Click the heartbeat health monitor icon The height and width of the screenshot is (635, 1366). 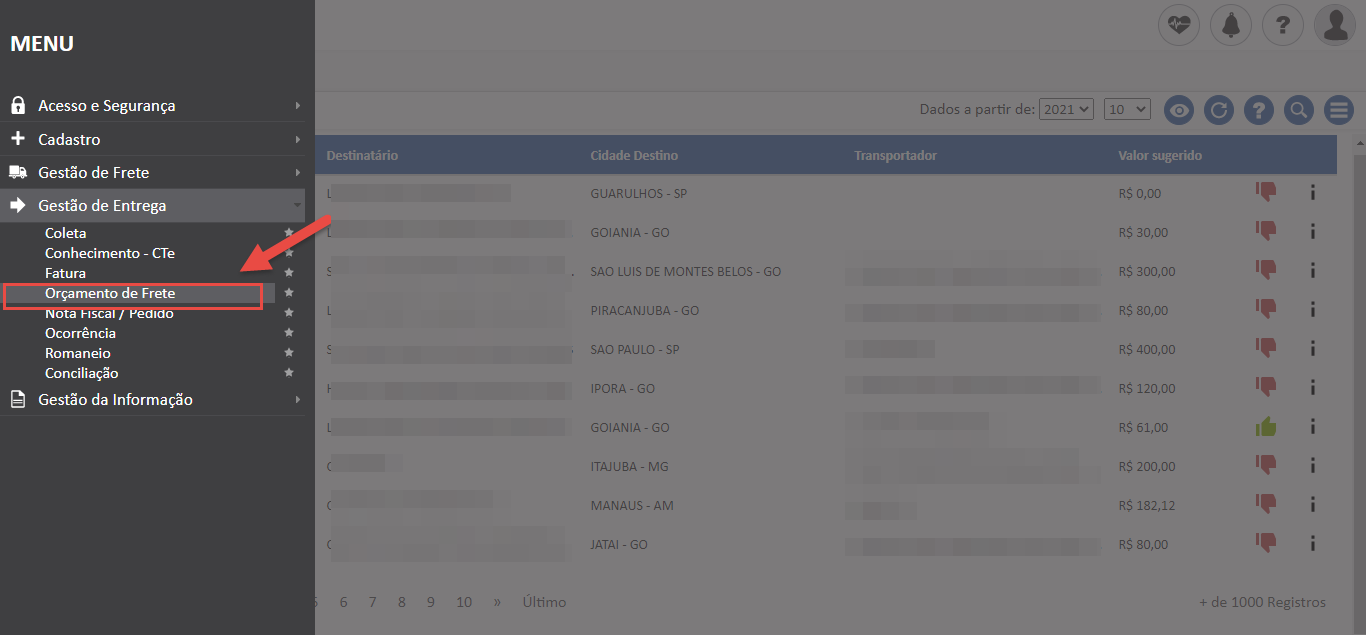pos(1178,25)
